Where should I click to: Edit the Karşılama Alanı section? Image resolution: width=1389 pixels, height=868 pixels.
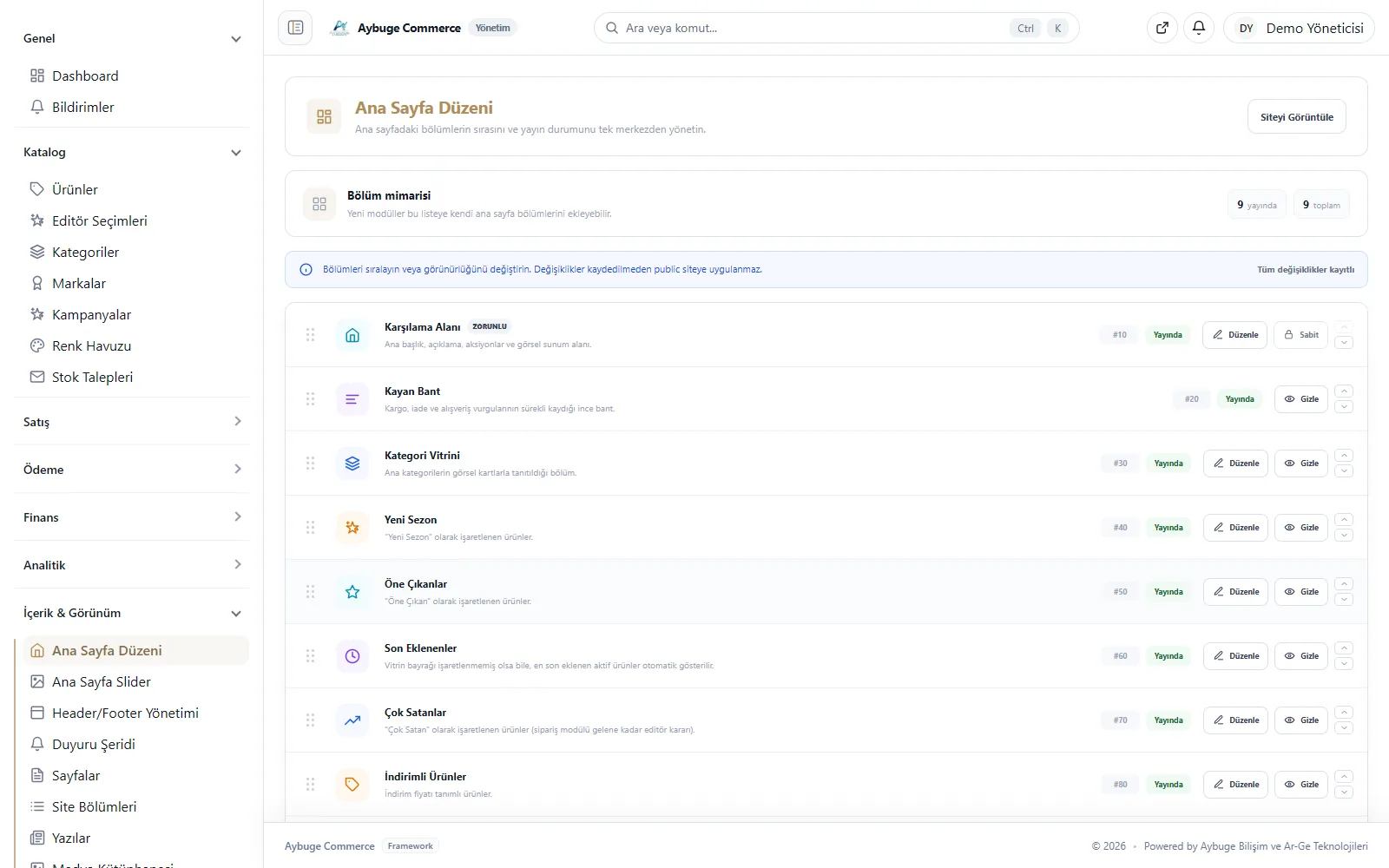click(x=1235, y=335)
